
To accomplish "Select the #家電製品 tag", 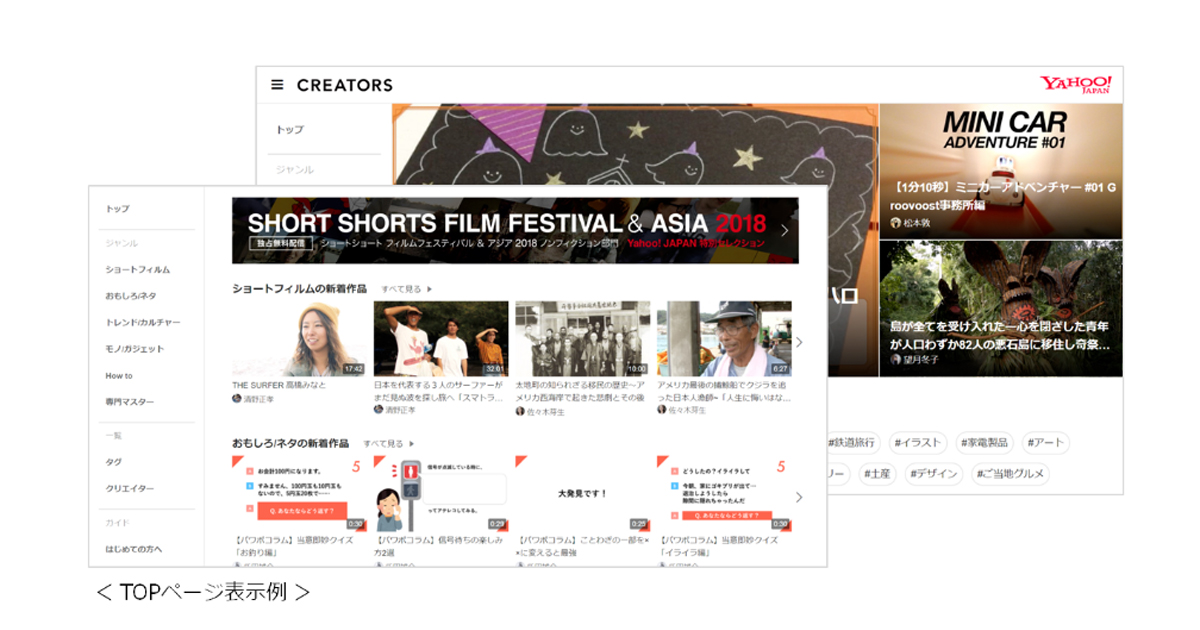I will click(985, 442).
